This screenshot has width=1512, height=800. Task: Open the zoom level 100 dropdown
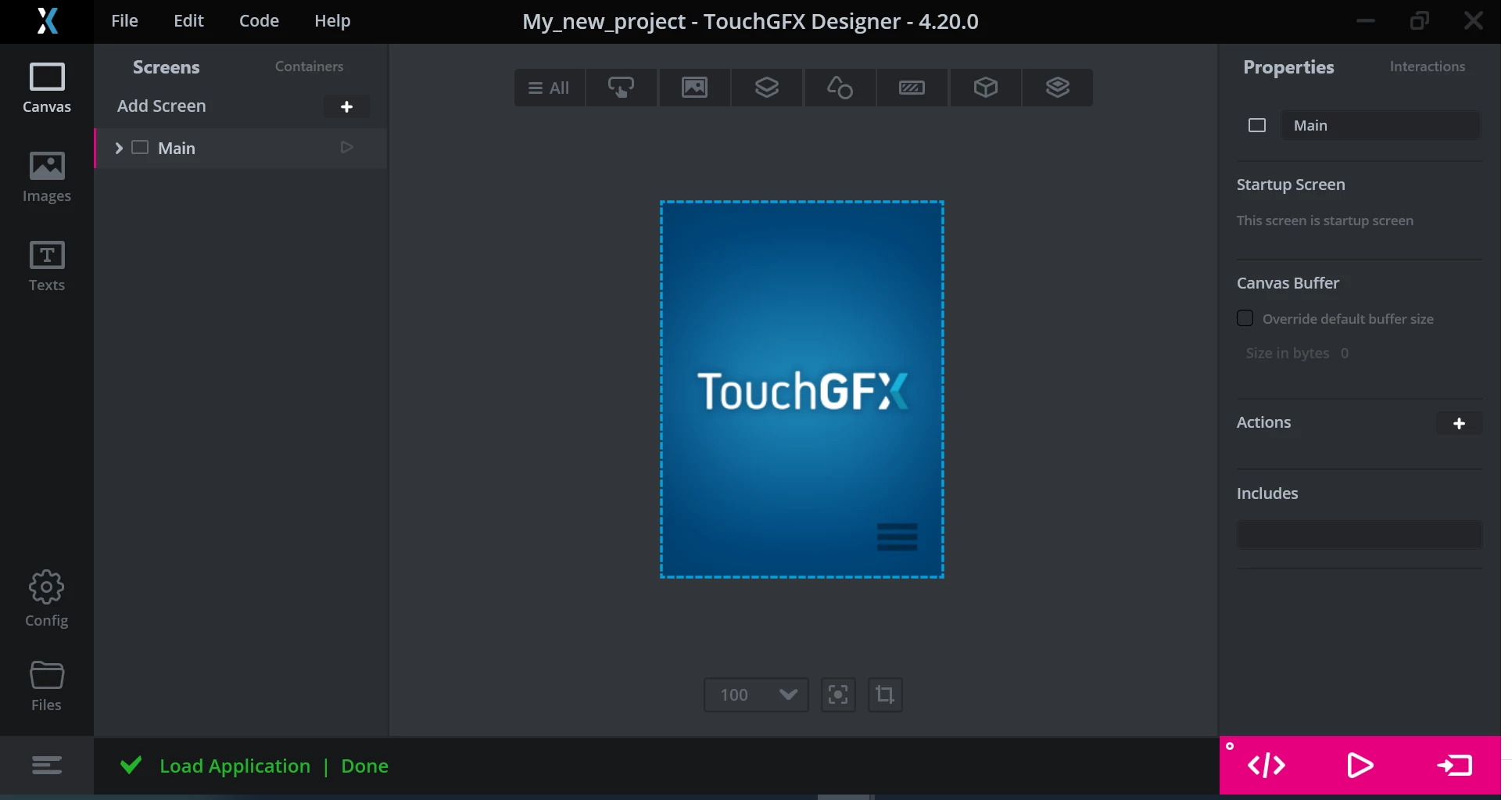coord(756,694)
